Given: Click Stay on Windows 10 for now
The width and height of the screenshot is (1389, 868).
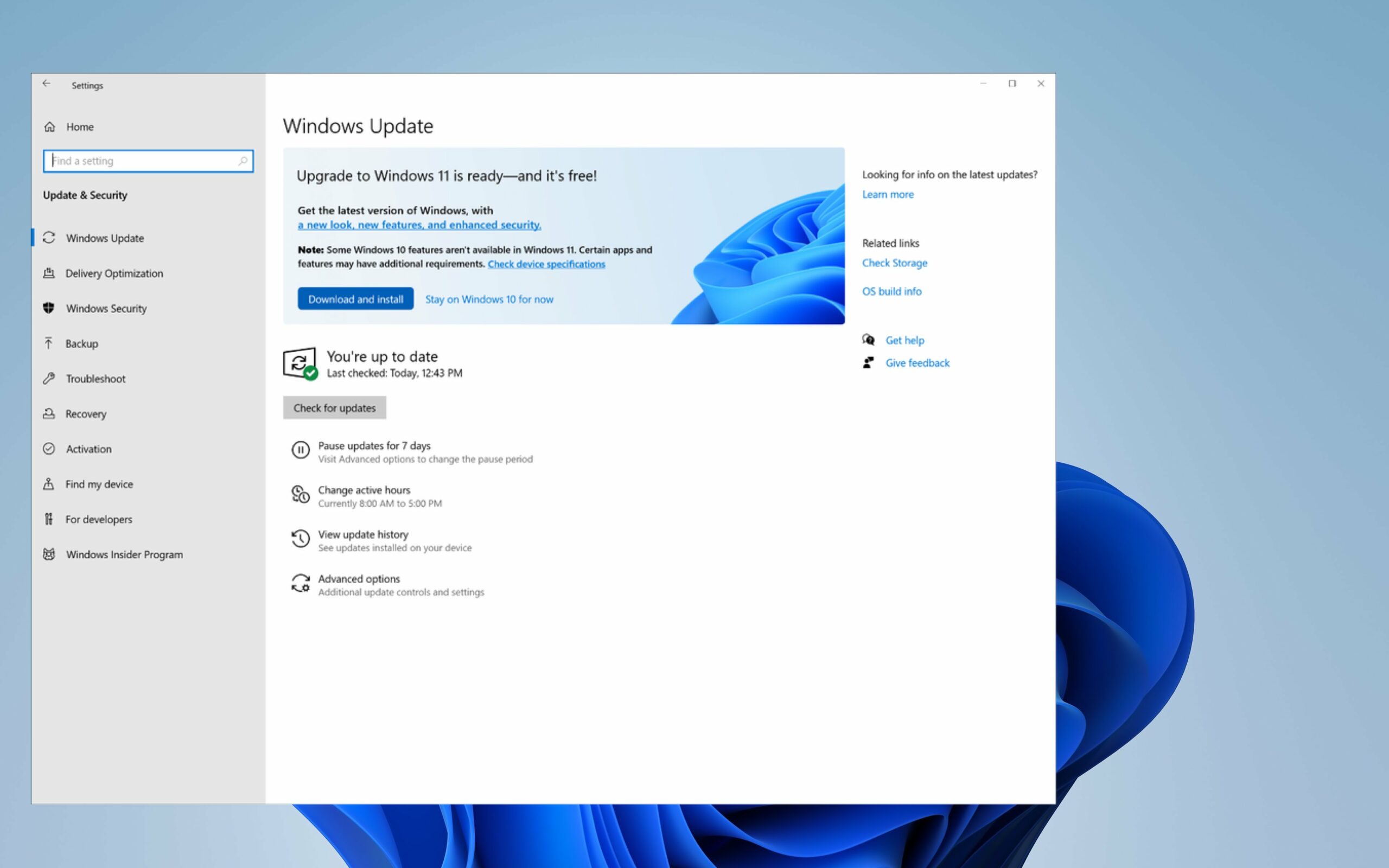Looking at the screenshot, I should click(x=489, y=299).
